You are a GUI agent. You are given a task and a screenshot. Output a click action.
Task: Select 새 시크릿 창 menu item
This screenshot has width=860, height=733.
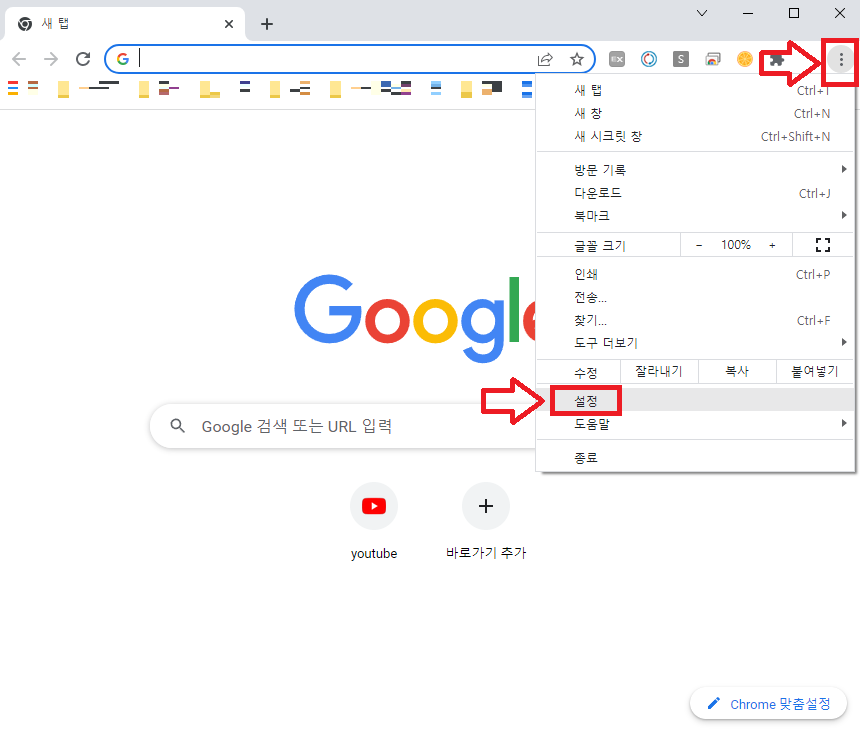(x=695, y=137)
